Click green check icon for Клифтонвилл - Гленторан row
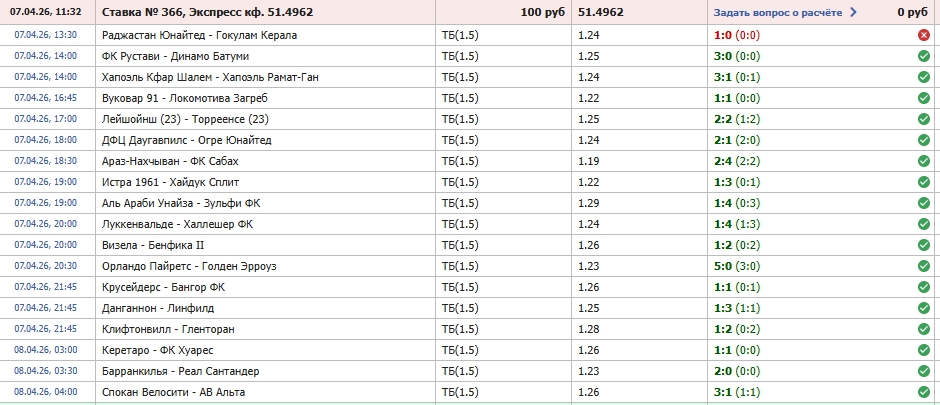Image resolution: width=940 pixels, height=405 pixels. tap(924, 329)
